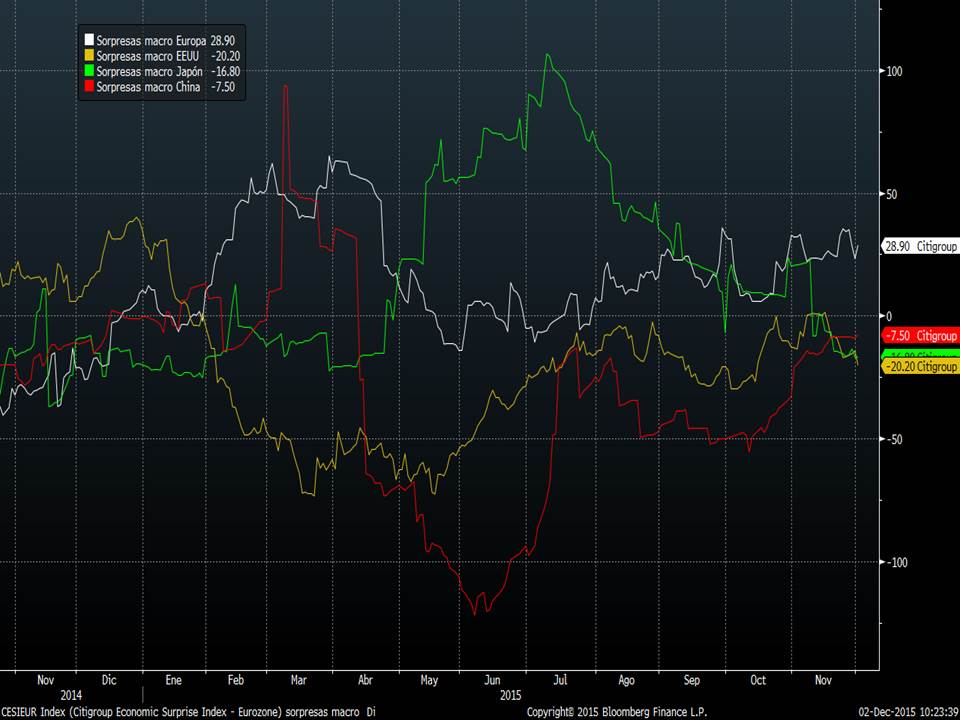This screenshot has height=720, width=960.
Task: Select 'Sorpresas macro Japón' legend entry
Action: pos(149,72)
